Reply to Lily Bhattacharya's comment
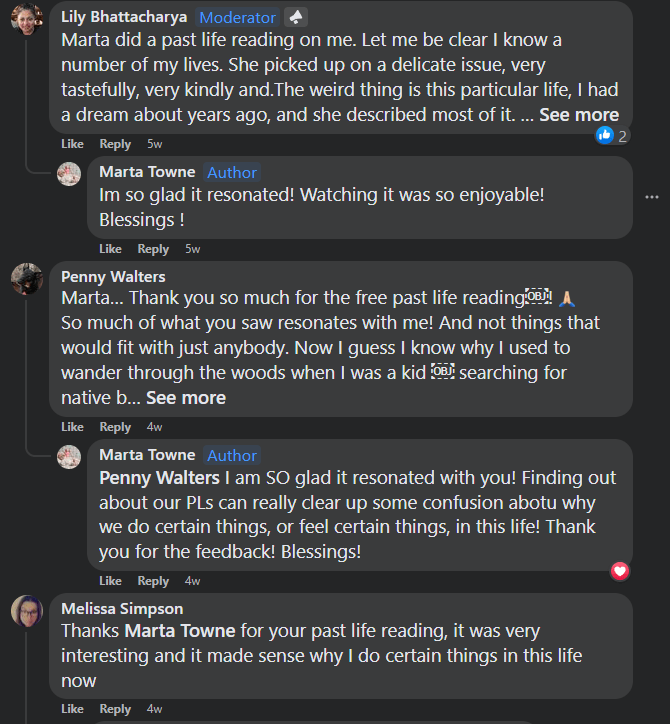 click(115, 144)
